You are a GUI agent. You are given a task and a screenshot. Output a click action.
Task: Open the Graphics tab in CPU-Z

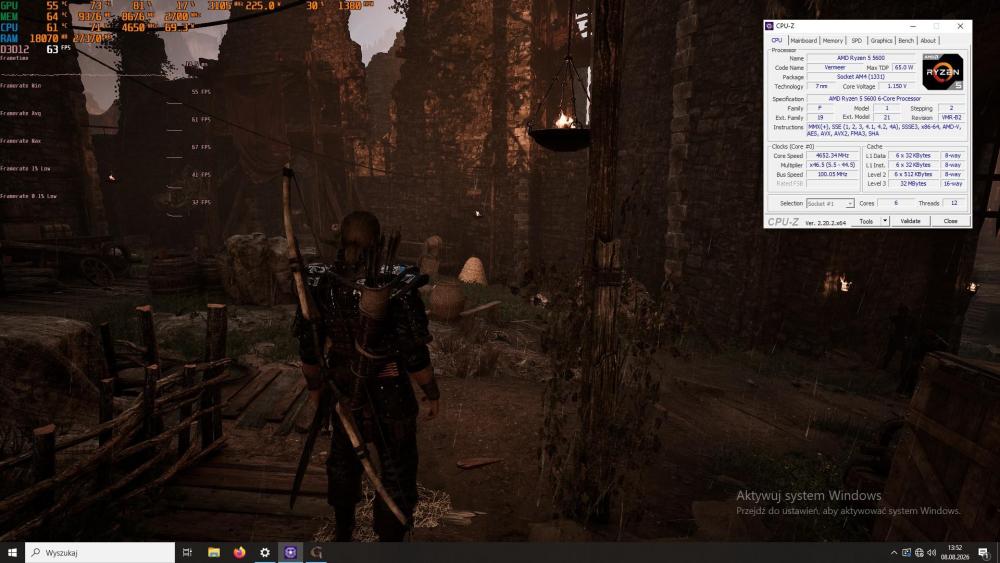point(881,41)
